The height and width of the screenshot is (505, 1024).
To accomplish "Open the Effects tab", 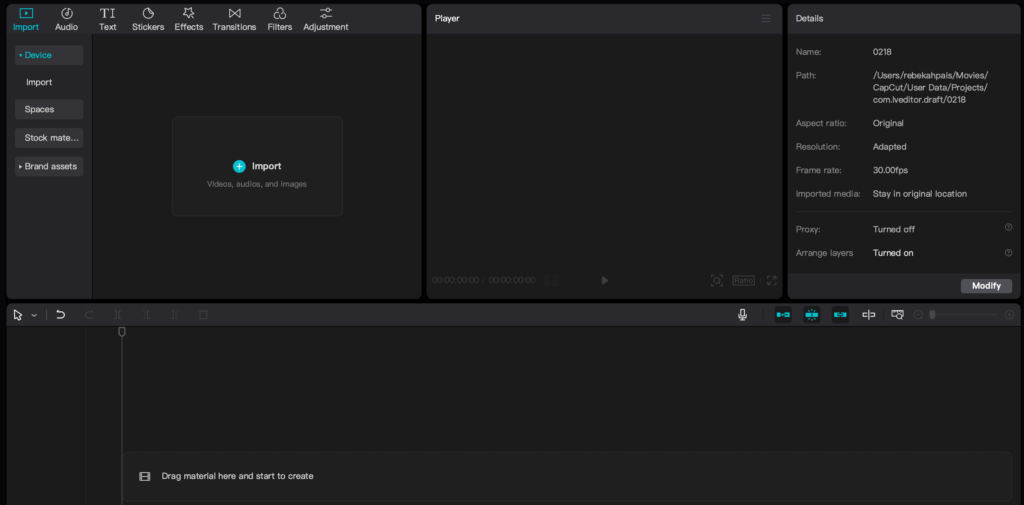I will 189,20.
